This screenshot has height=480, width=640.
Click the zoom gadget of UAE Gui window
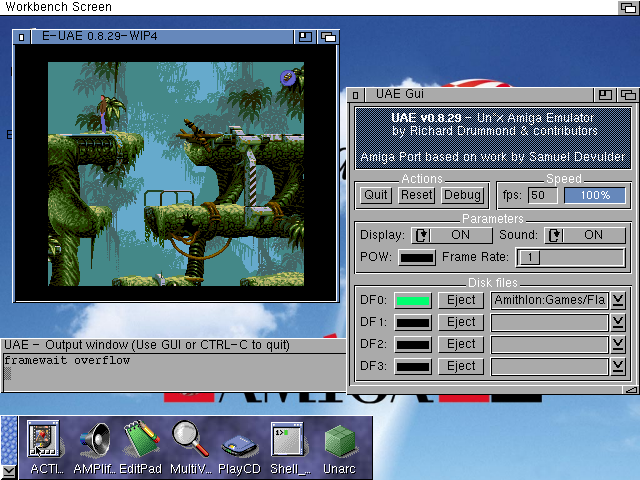[x=605, y=95]
